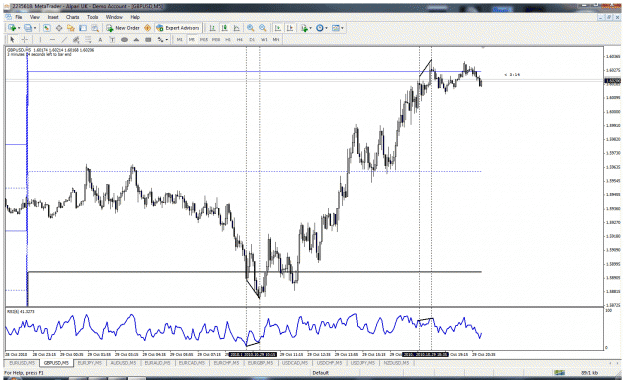Click the Templates icon
This screenshot has width=625, height=380.
pos(336,28)
